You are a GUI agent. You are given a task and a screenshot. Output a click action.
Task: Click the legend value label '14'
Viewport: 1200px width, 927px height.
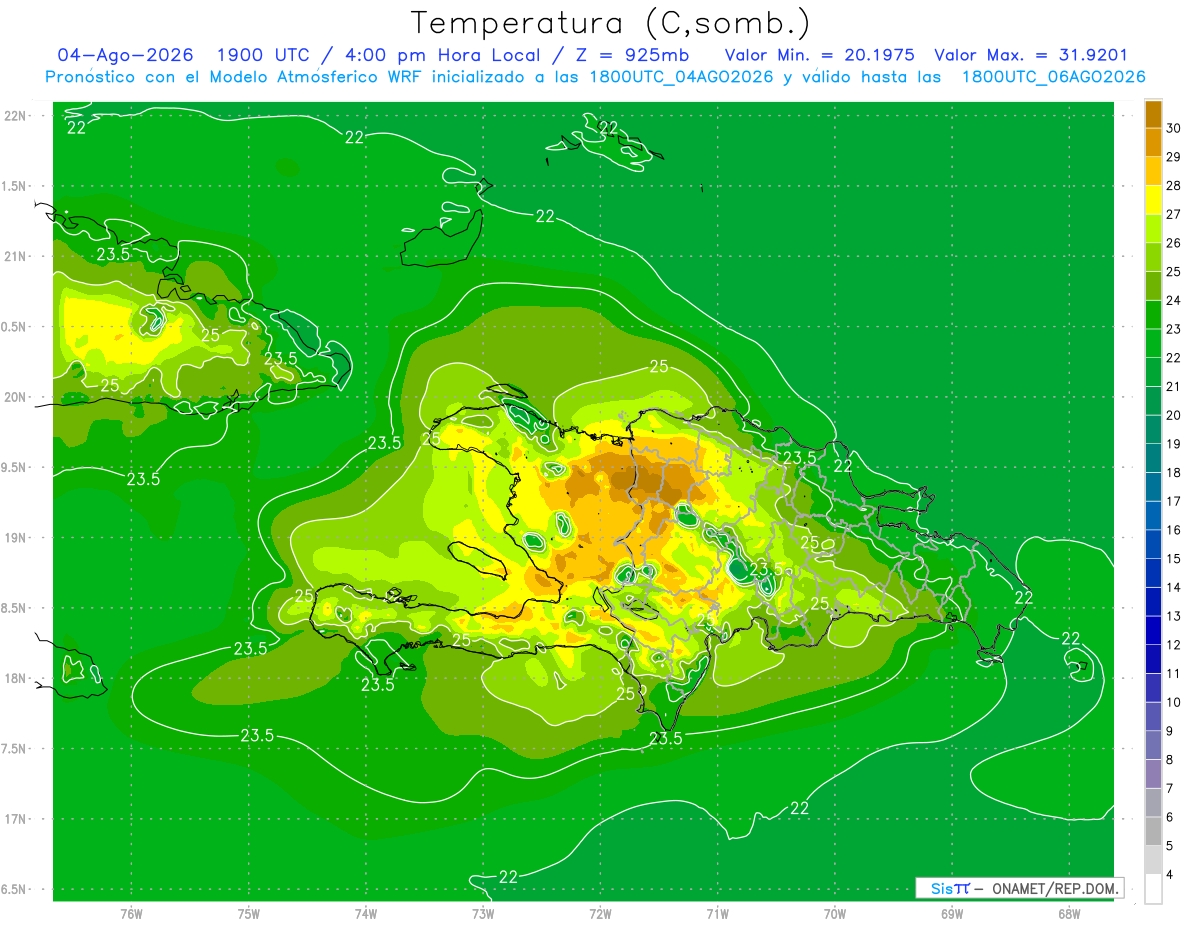(x=1175, y=588)
